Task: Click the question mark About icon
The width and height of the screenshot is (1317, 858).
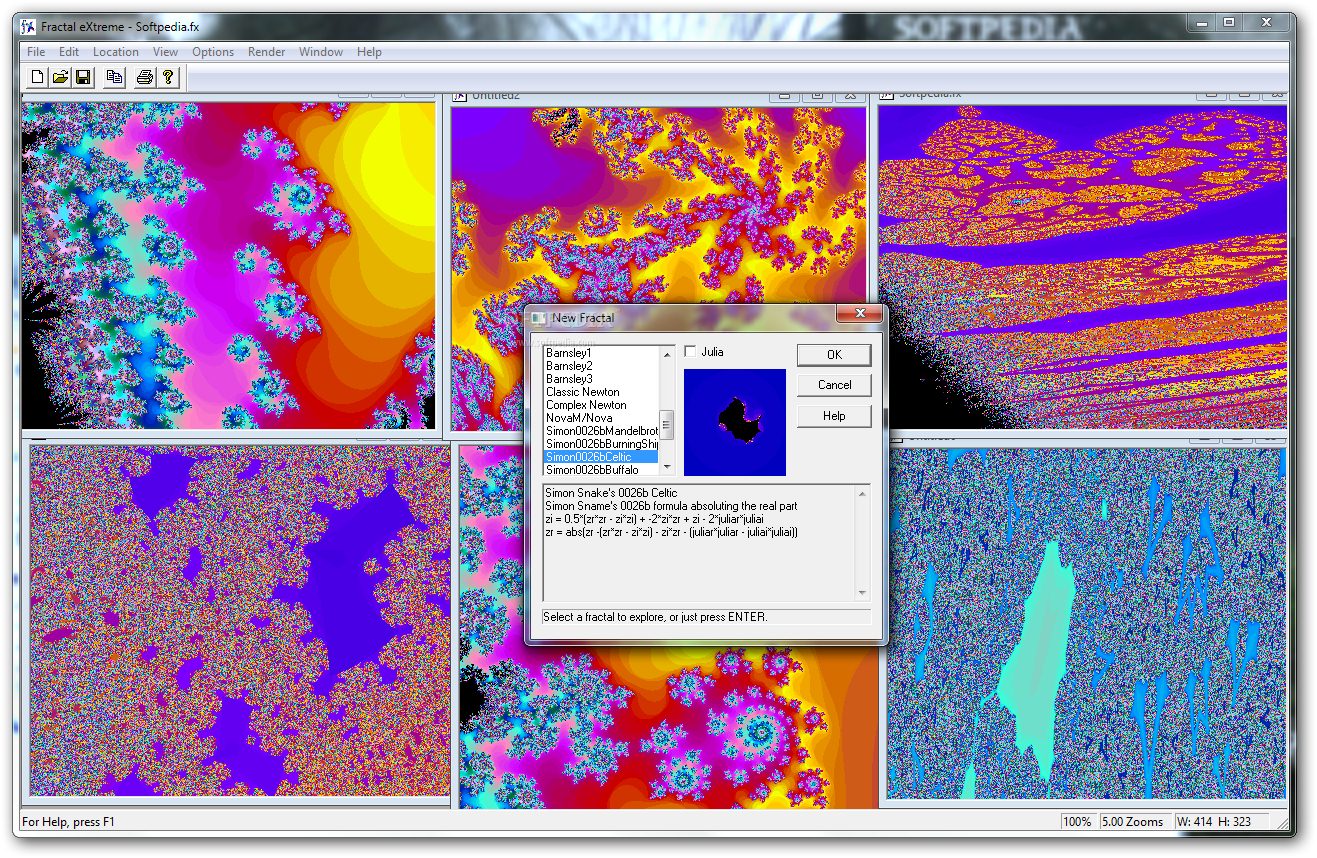Action: (168, 77)
